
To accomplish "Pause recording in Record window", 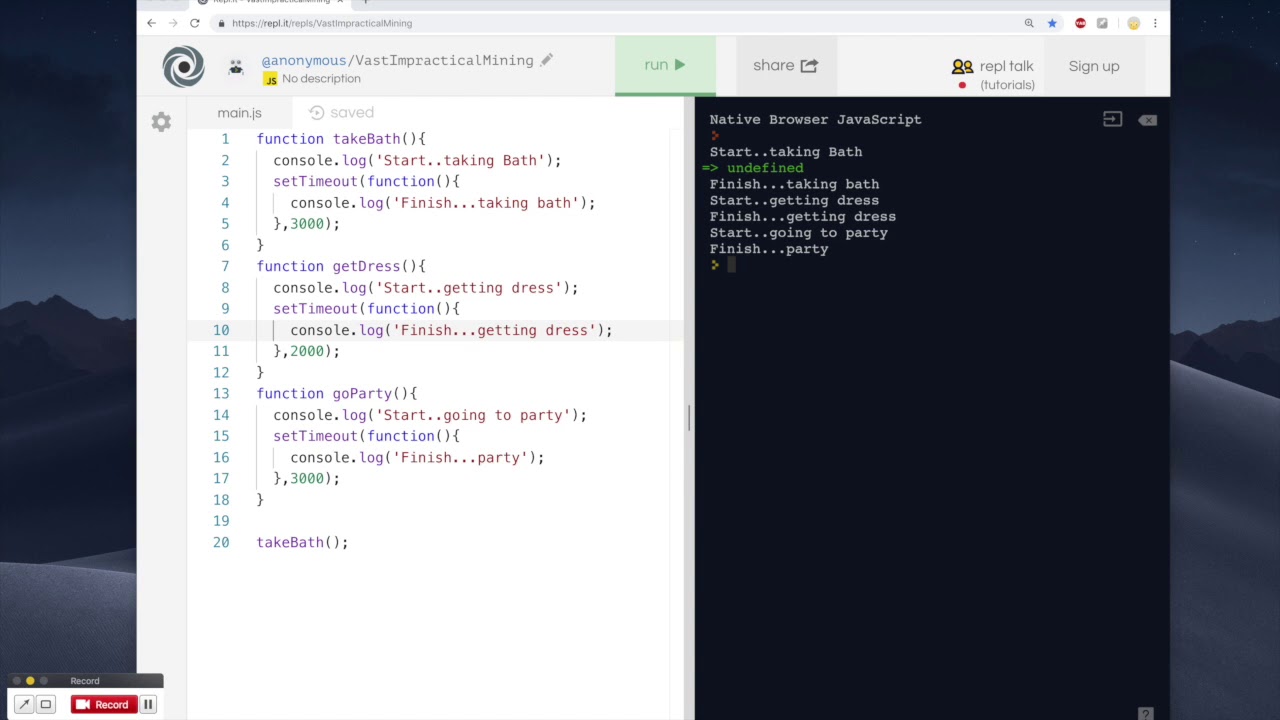I will [x=148, y=704].
